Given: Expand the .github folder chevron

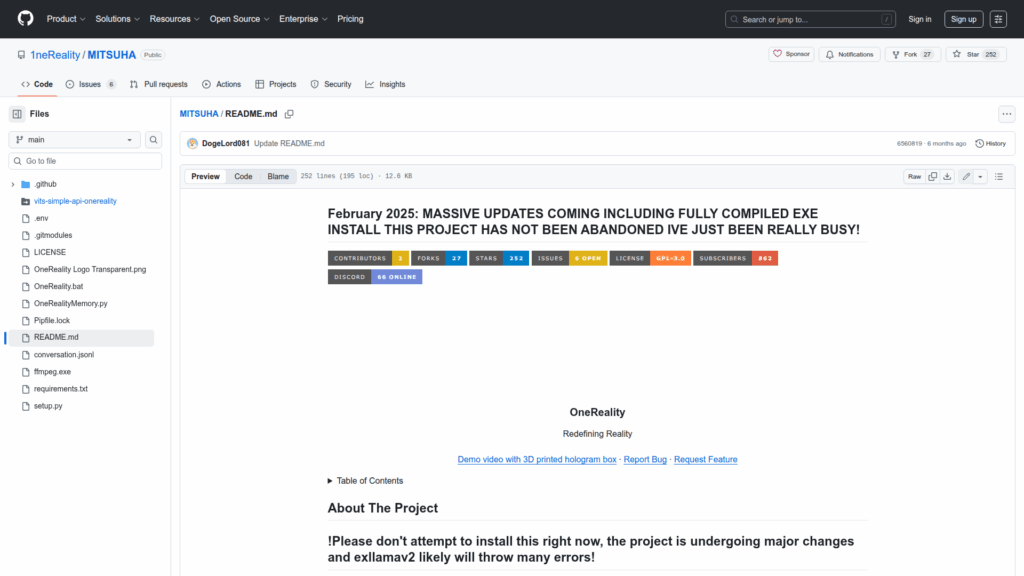Looking at the screenshot, I should tap(13, 184).
